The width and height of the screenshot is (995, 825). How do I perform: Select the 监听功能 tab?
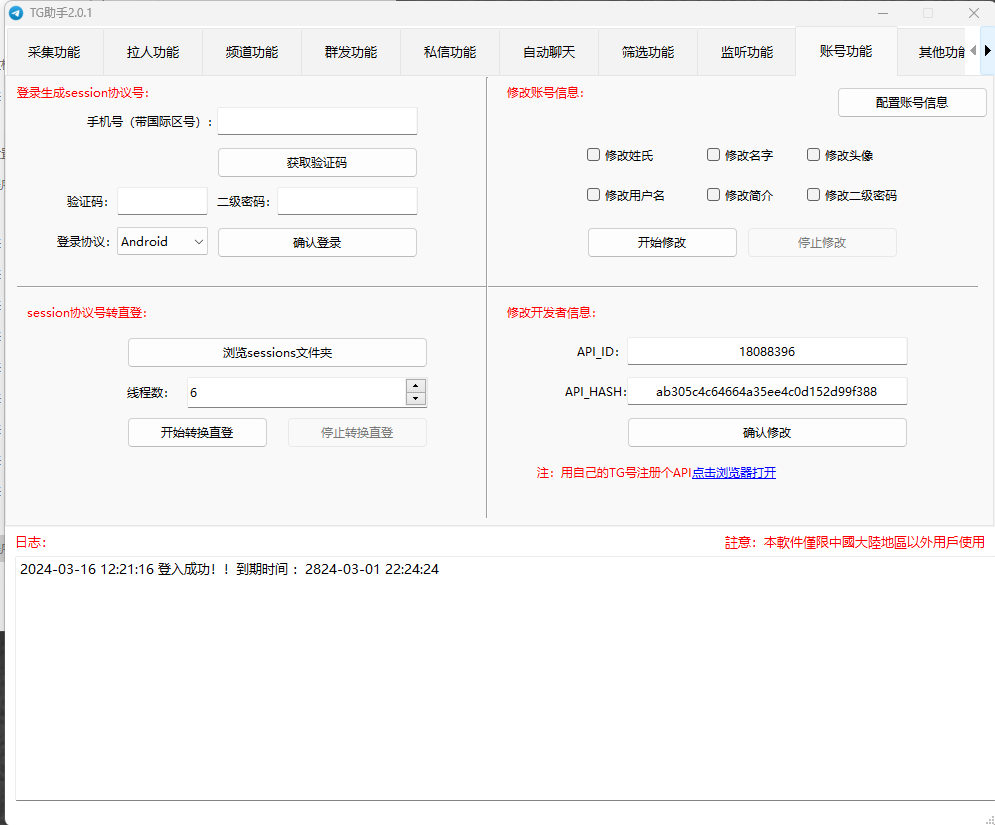click(x=747, y=52)
